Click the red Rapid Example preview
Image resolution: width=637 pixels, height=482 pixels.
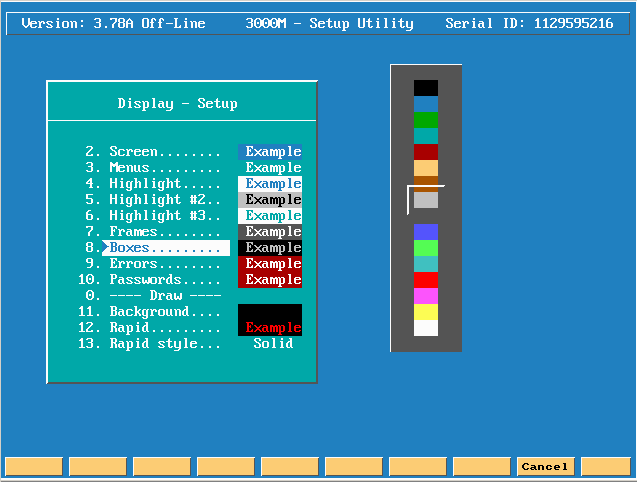[x=270, y=328]
